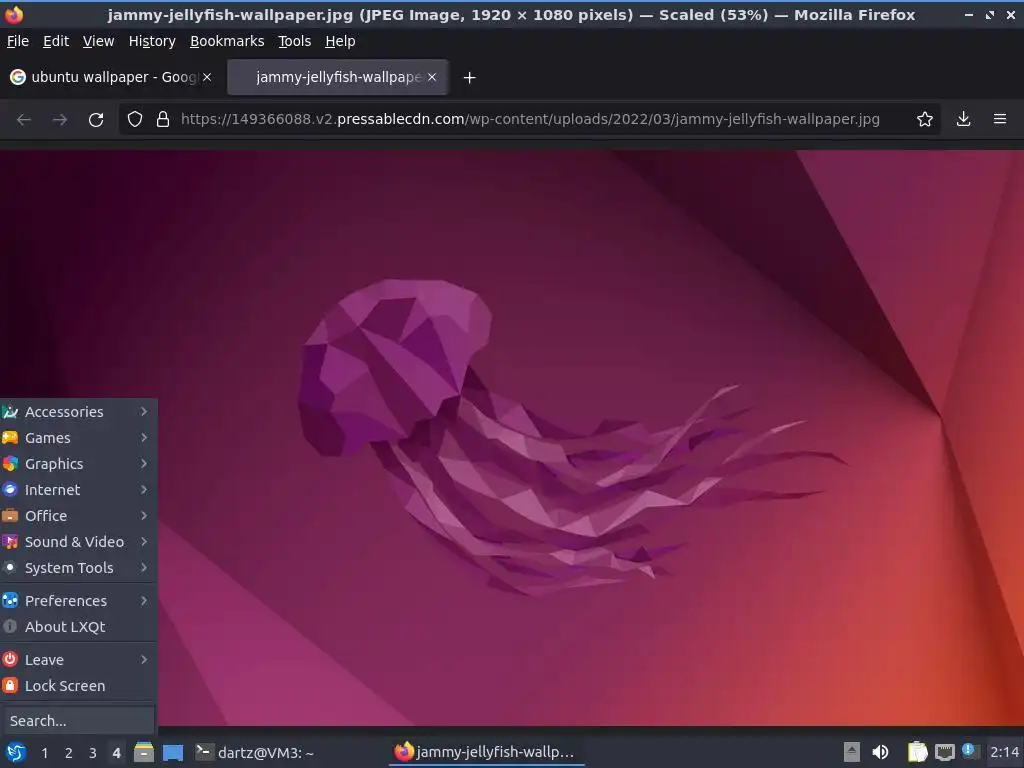
Task: Choose Lock Screen in the menu
Action: point(78,686)
